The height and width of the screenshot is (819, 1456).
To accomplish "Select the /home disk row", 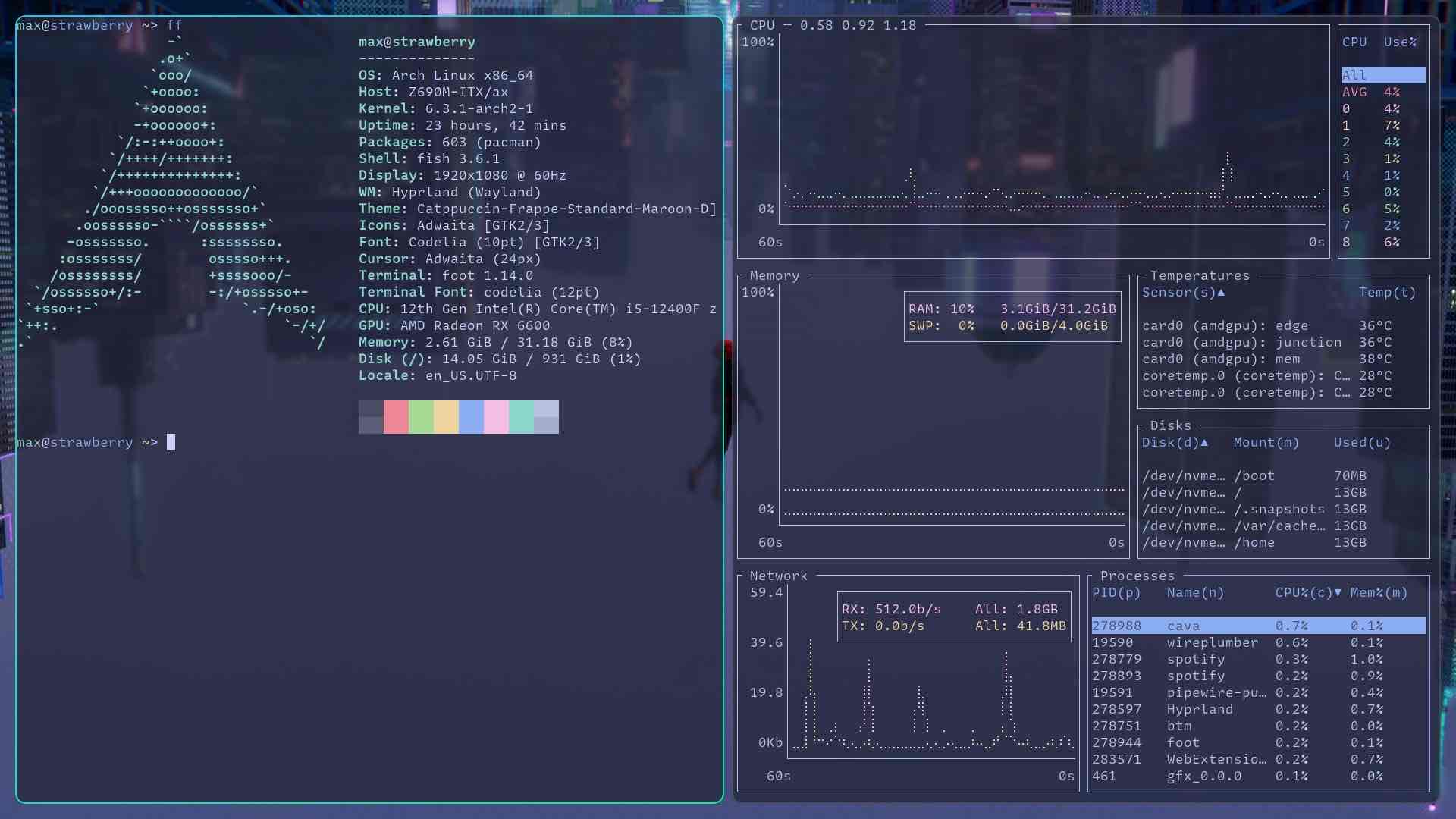I will 1283,542.
